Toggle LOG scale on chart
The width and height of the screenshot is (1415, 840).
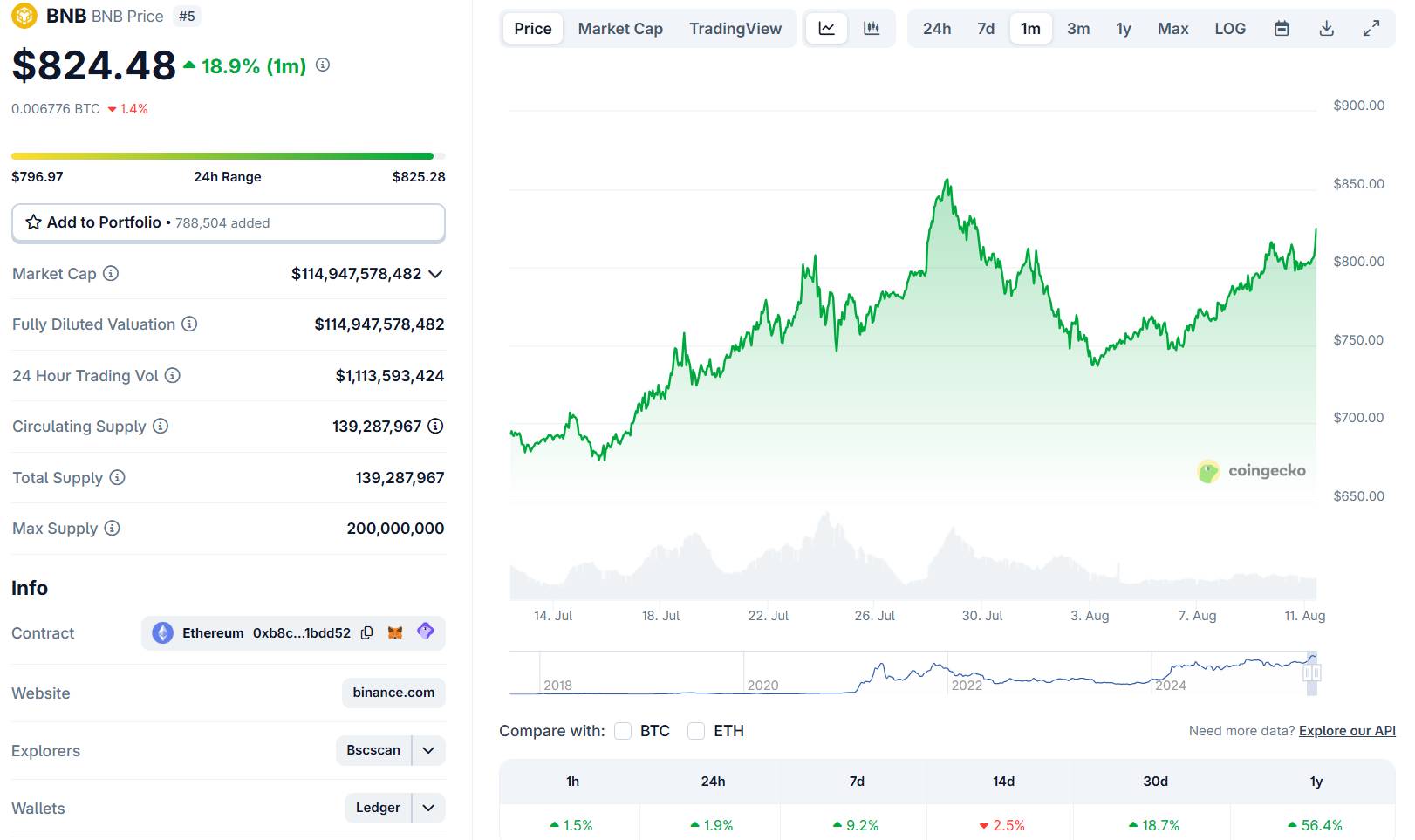click(x=1230, y=29)
